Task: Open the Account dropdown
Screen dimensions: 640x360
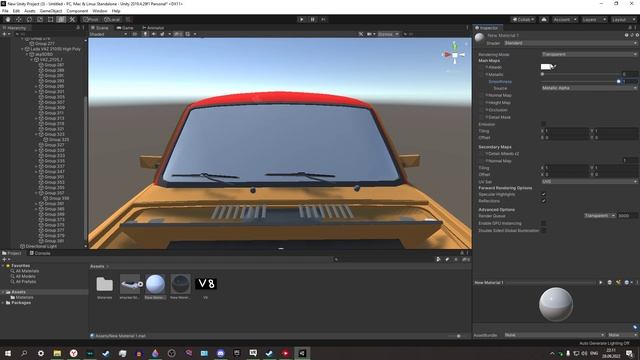Action: point(565,19)
